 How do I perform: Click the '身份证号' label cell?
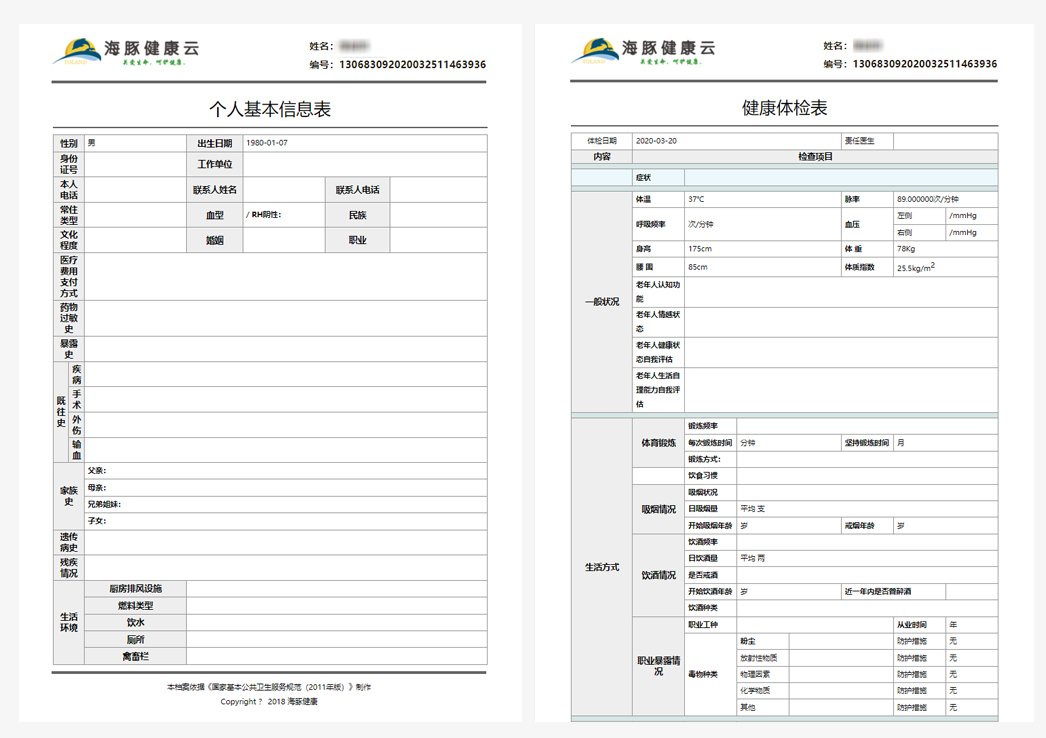pos(69,164)
